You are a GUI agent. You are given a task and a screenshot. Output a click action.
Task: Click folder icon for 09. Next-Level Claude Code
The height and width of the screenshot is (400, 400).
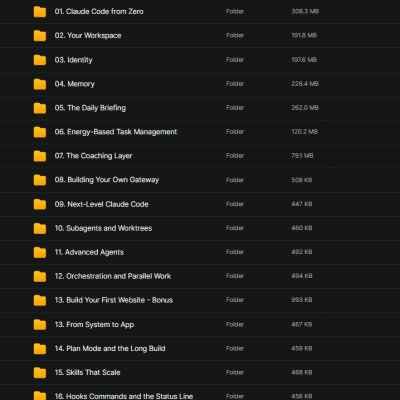point(40,204)
